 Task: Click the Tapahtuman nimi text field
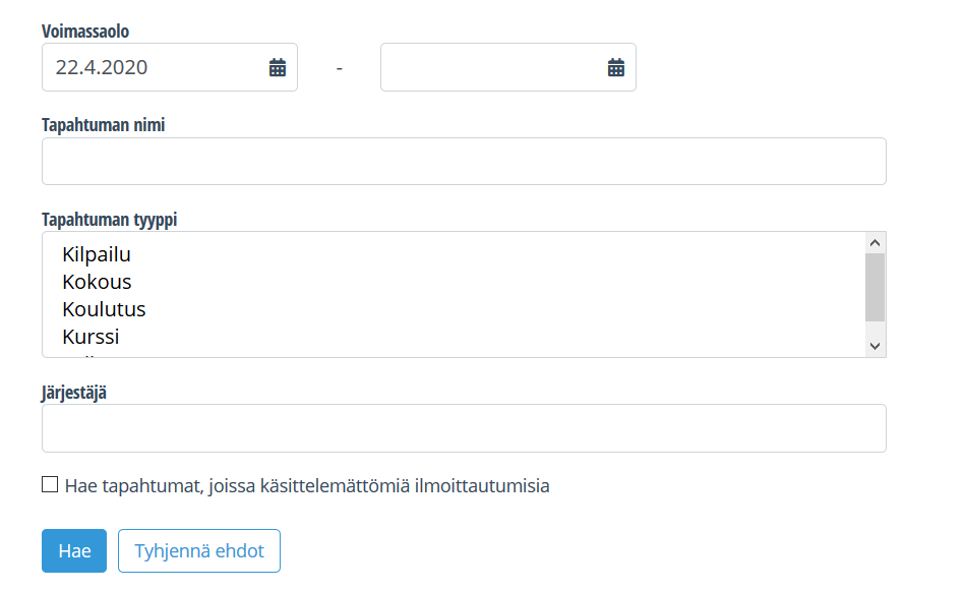pyautogui.click(x=463, y=161)
